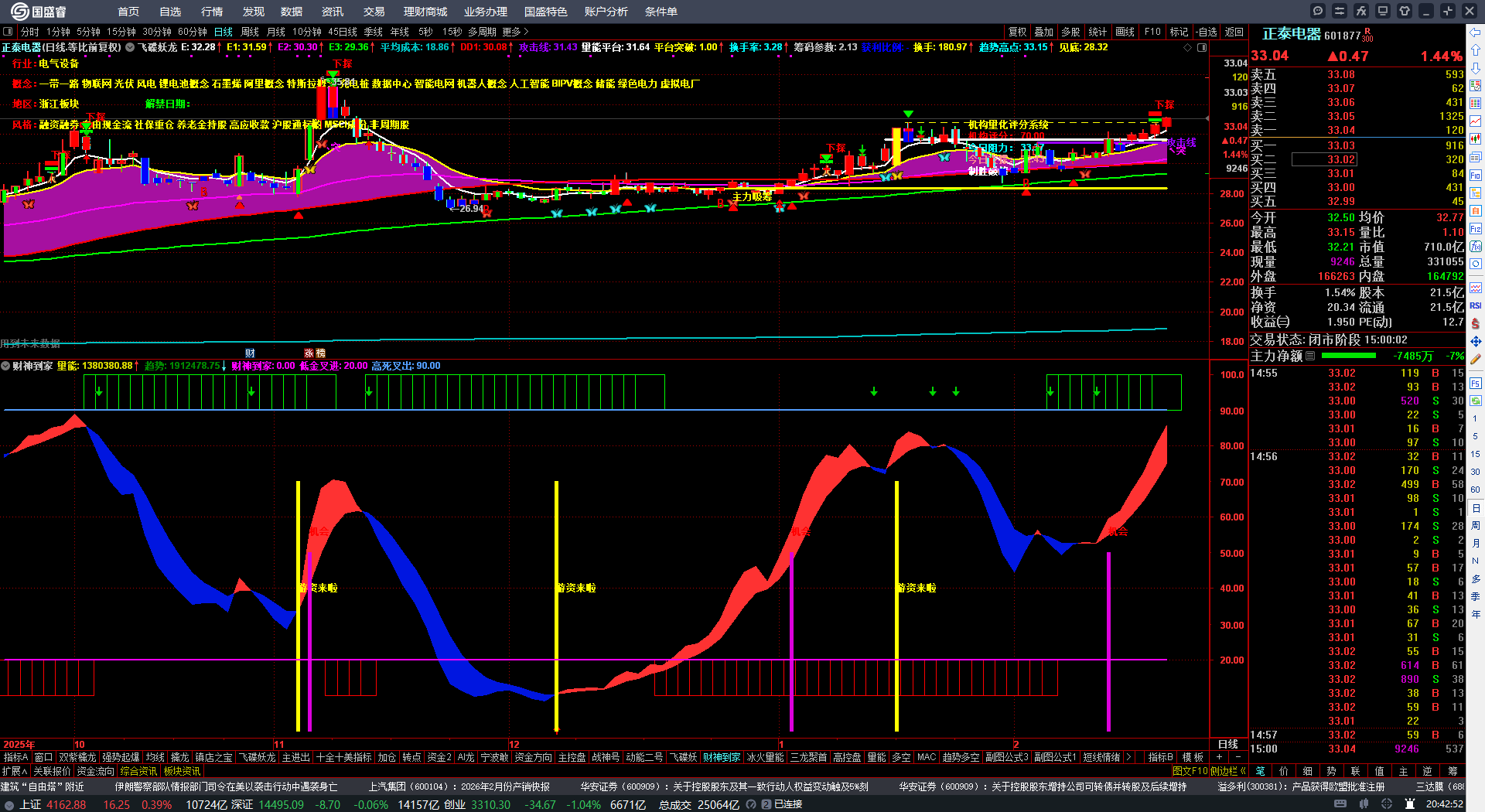Switch to the 飞碟妖龙 indicator tab
The height and width of the screenshot is (812, 1485).
pos(257,757)
